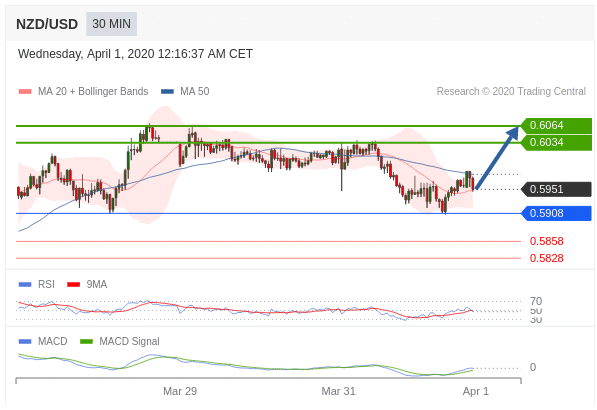597x410 pixels.
Task: Click the red 0.5858 support label
Action: click(x=546, y=241)
